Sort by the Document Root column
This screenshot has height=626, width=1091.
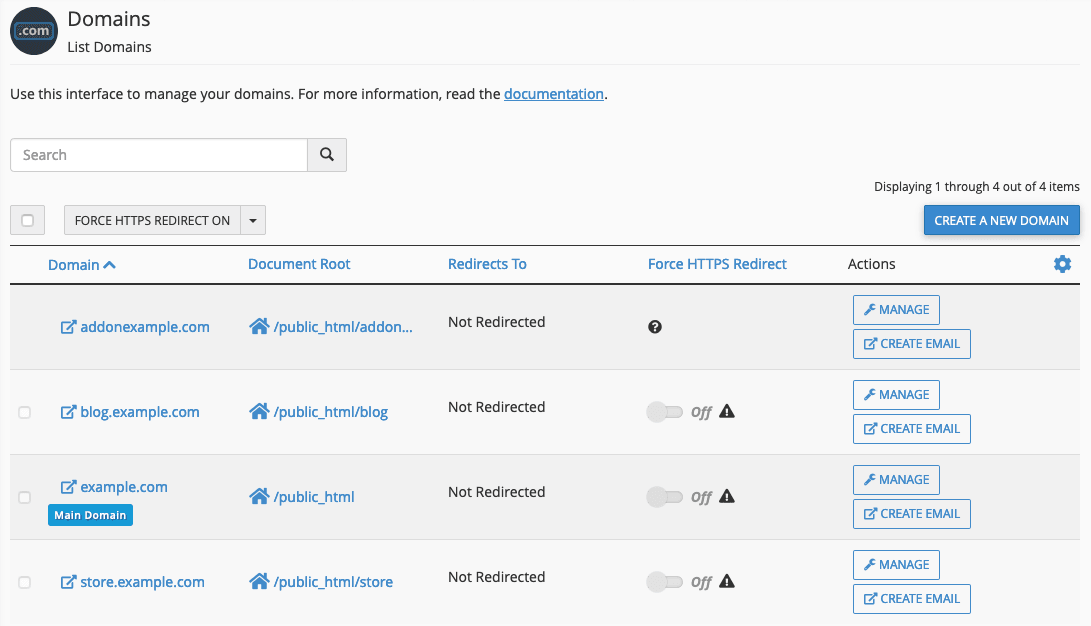[x=299, y=264]
